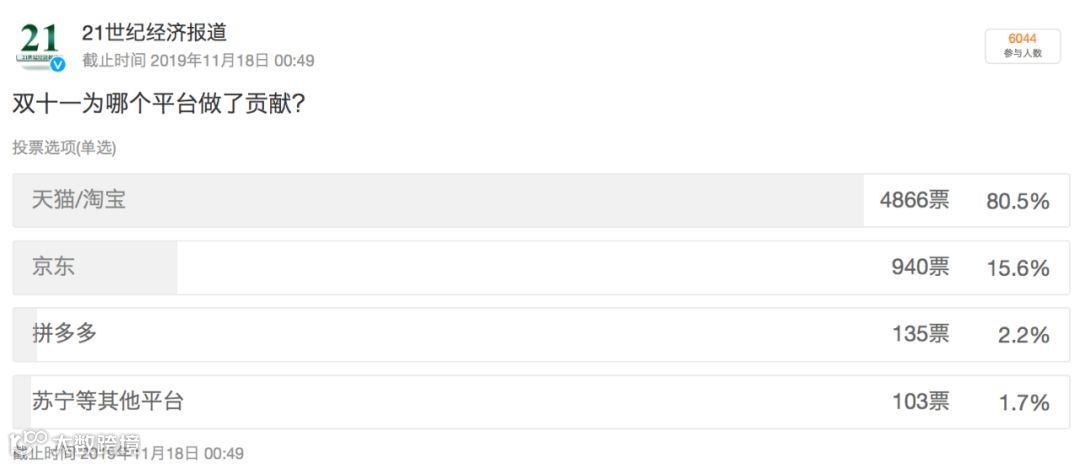This screenshot has width=1080, height=464.
Task: Click the 2.2% percentage label
Action: point(1024,335)
